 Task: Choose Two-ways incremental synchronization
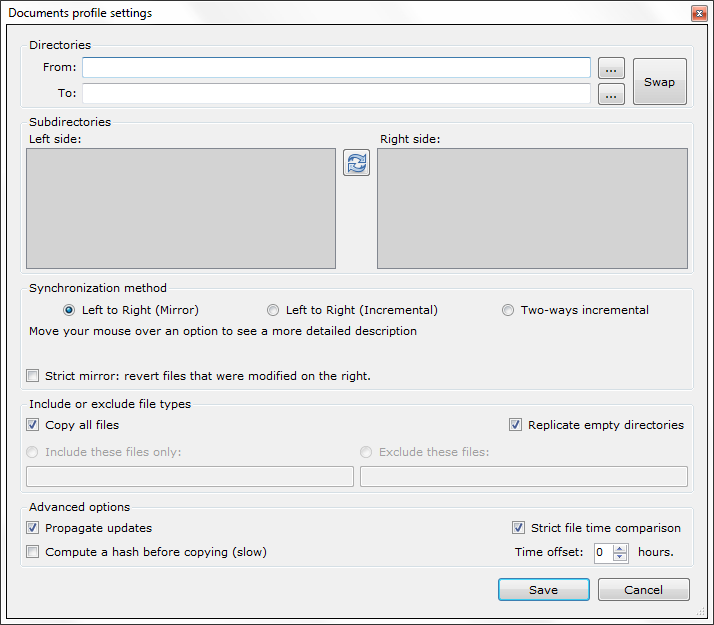(x=508, y=310)
